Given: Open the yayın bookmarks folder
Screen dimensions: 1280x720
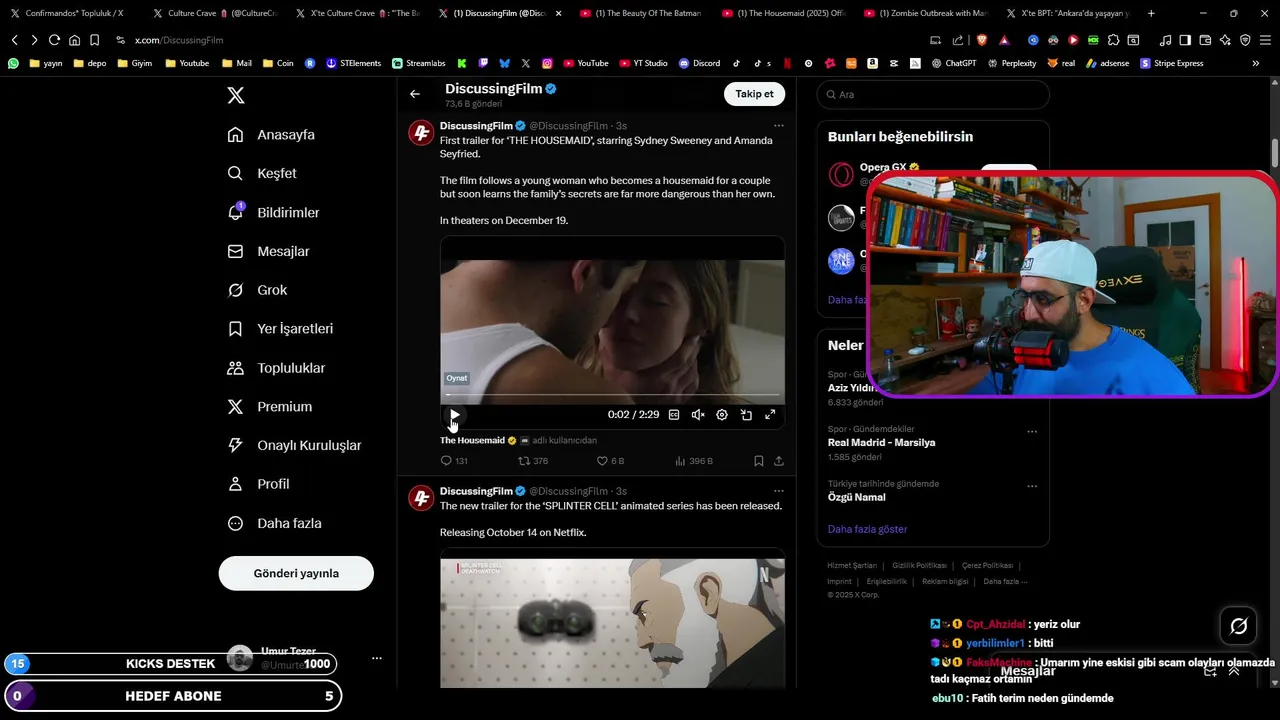Looking at the screenshot, I should tap(46, 63).
